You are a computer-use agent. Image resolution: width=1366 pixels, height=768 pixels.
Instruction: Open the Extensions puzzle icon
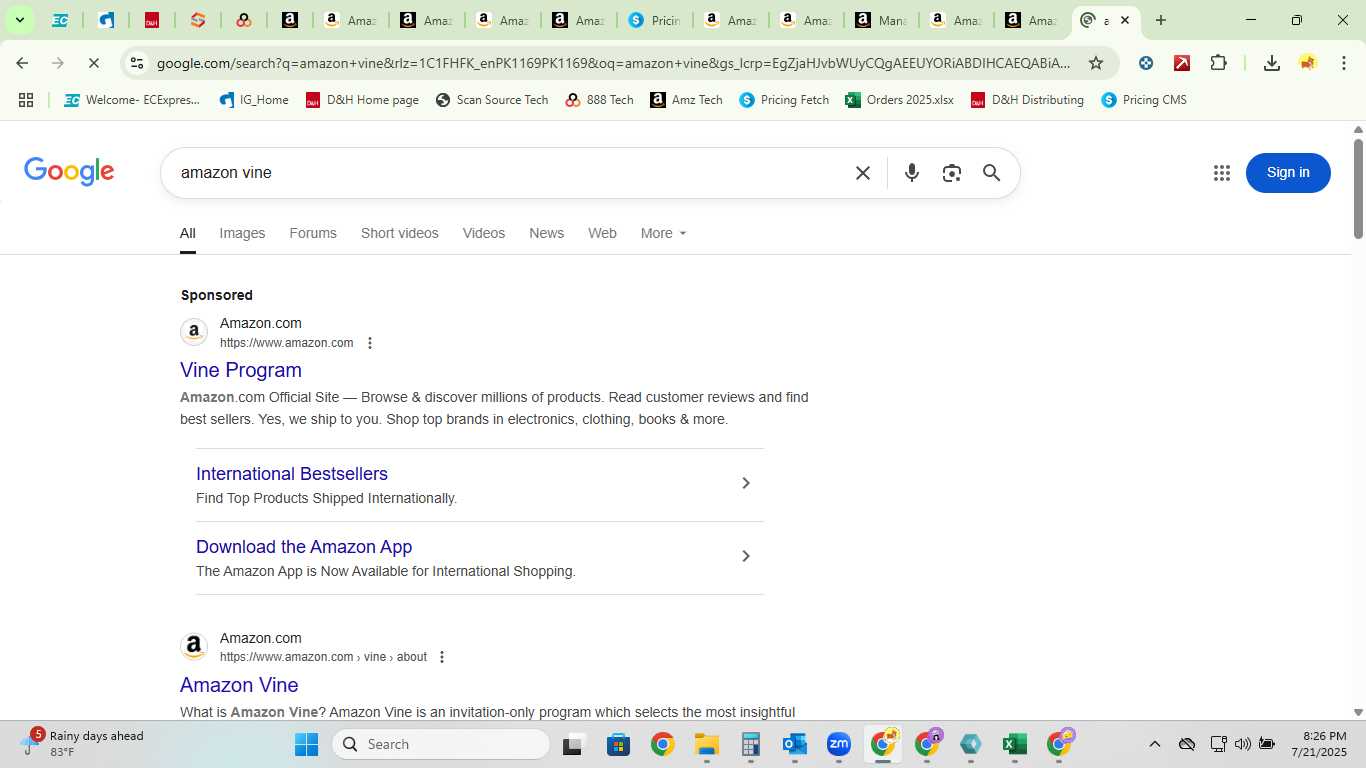1218,63
